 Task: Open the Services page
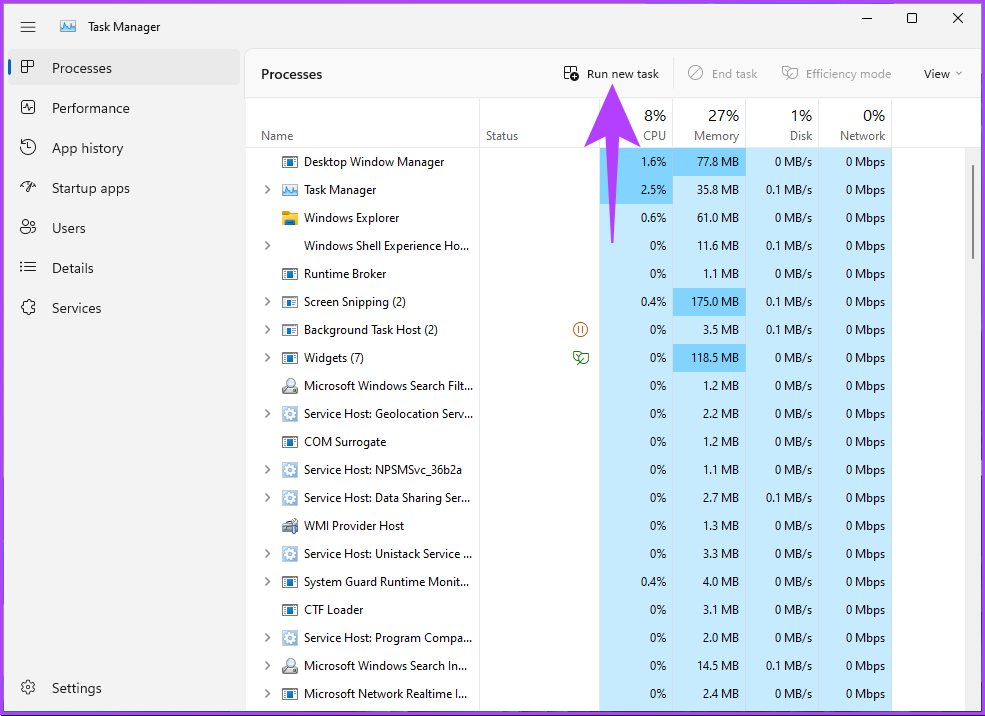tap(124, 308)
